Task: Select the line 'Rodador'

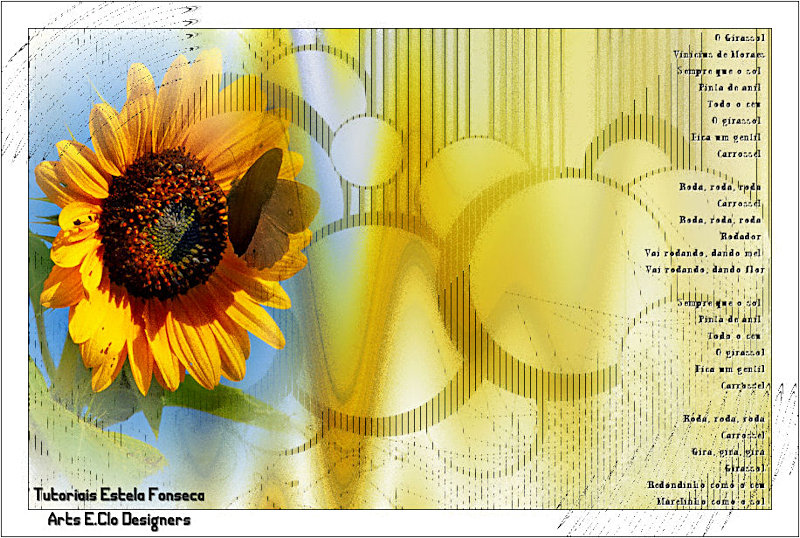Action: click(x=740, y=236)
